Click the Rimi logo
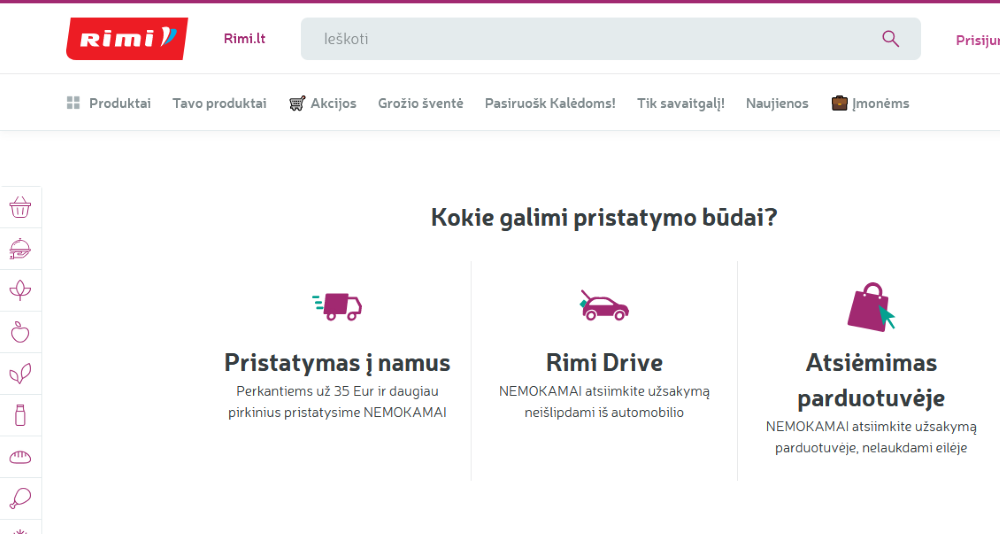The width and height of the screenshot is (1000, 534). [127, 38]
